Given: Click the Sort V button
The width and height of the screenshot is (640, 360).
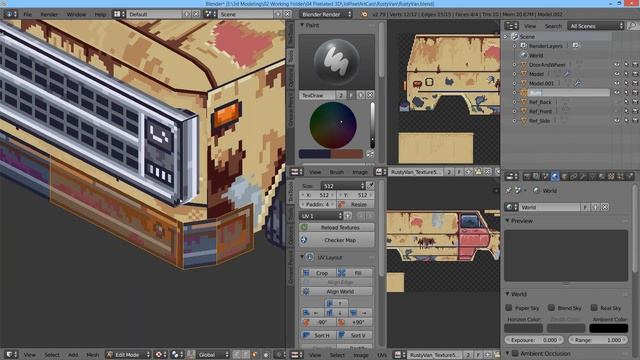Looking at the screenshot, I should click(354, 335).
